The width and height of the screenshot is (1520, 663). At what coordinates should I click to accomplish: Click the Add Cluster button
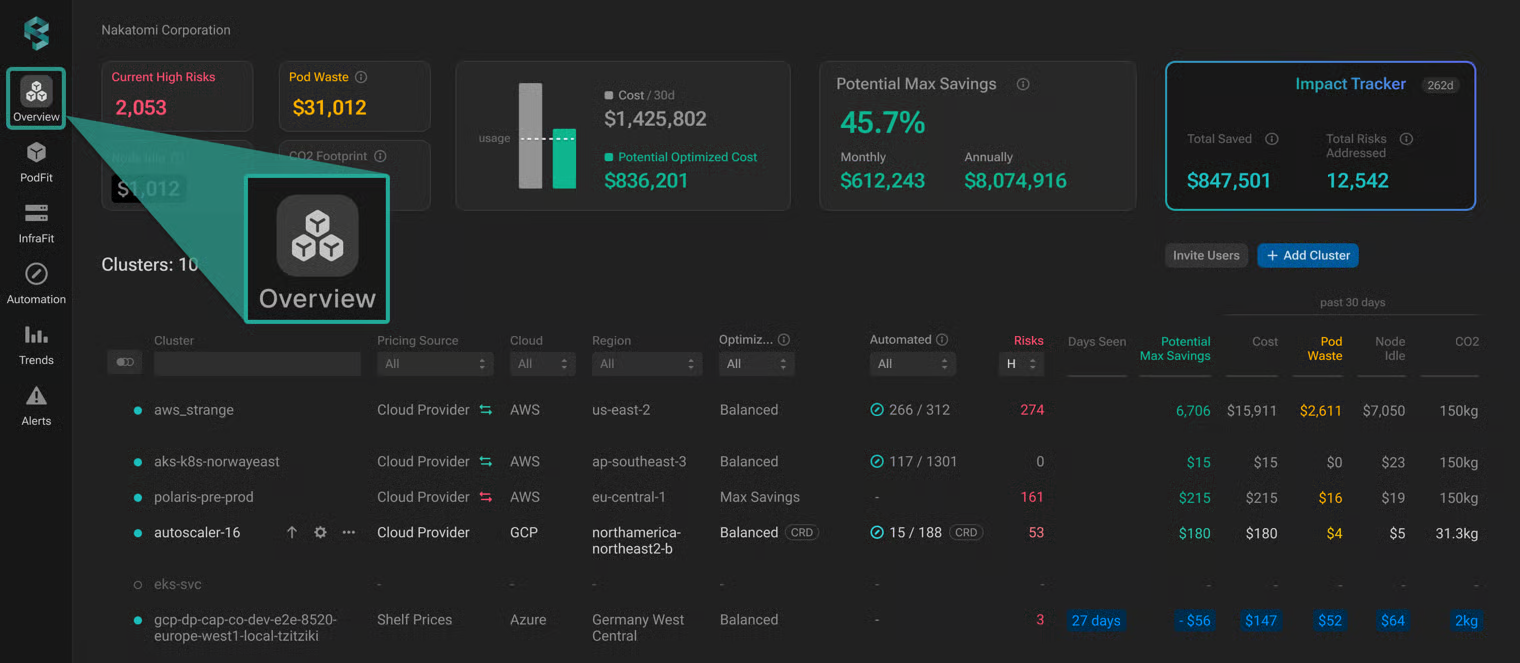(x=1308, y=256)
